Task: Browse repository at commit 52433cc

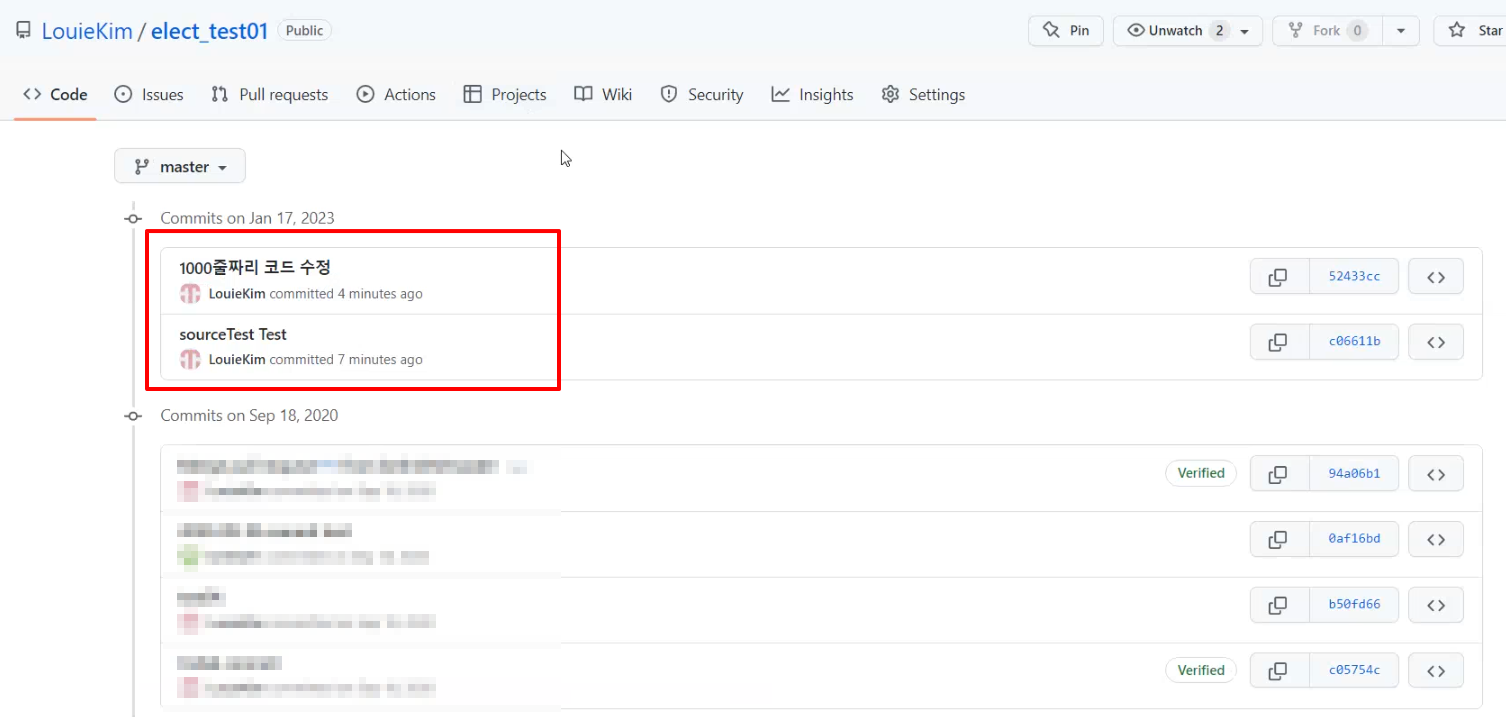Action: point(1436,276)
